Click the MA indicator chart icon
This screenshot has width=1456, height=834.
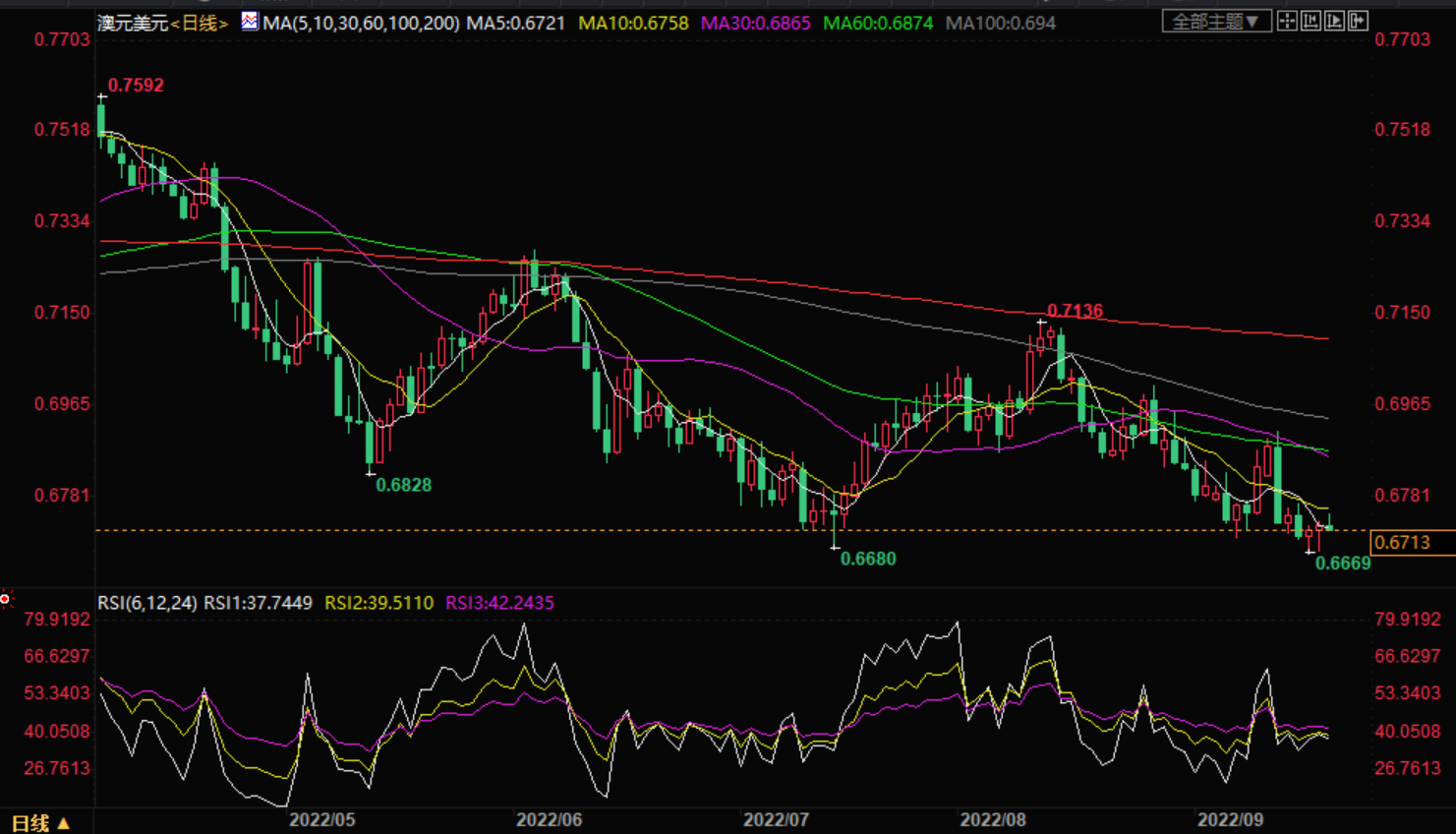pyautogui.click(x=250, y=21)
